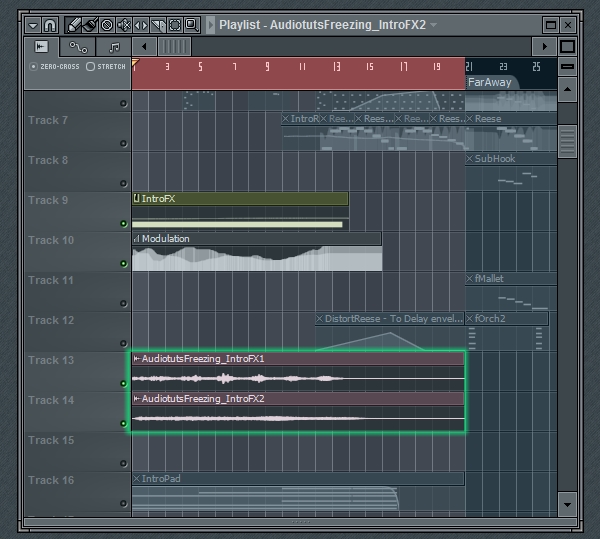This screenshot has height=539, width=600.
Task: Select the Track 13 label
Action: pyautogui.click(x=51, y=360)
